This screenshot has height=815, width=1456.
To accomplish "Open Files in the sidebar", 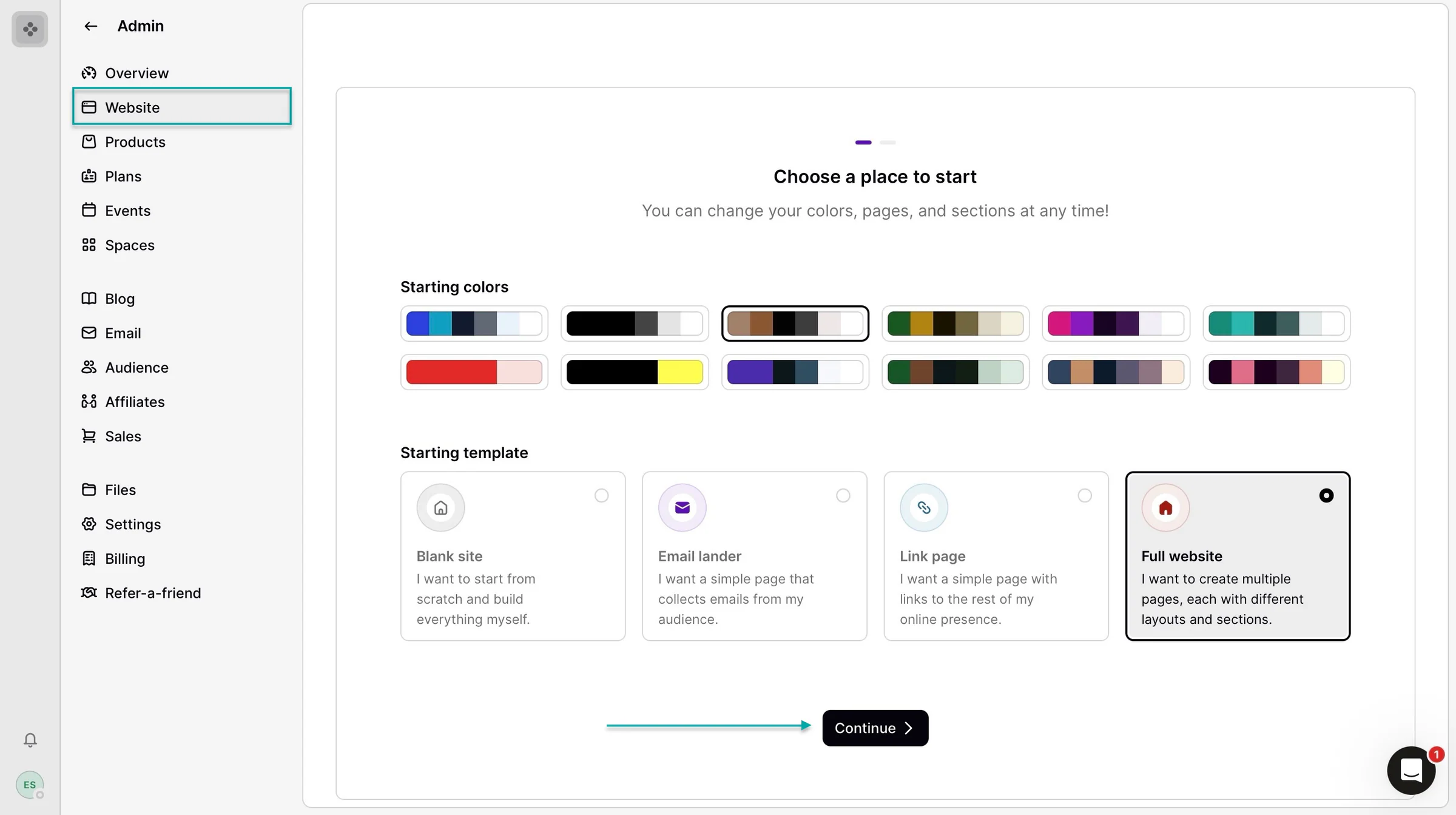I will click(182, 490).
